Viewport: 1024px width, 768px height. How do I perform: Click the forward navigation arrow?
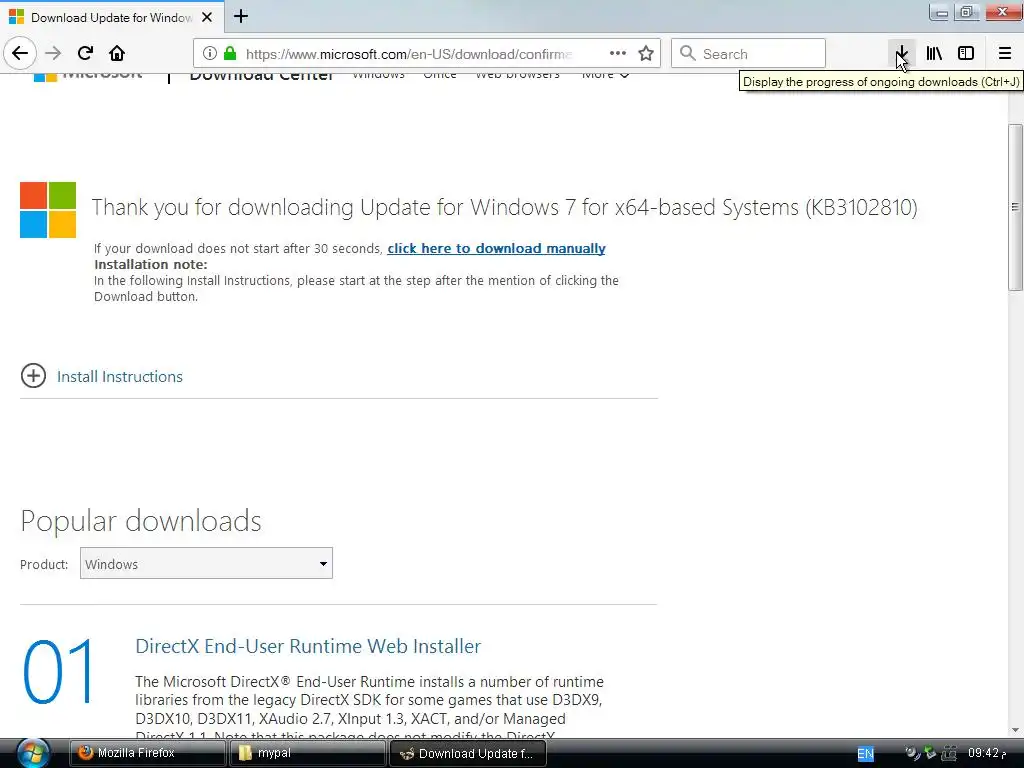[x=53, y=54]
